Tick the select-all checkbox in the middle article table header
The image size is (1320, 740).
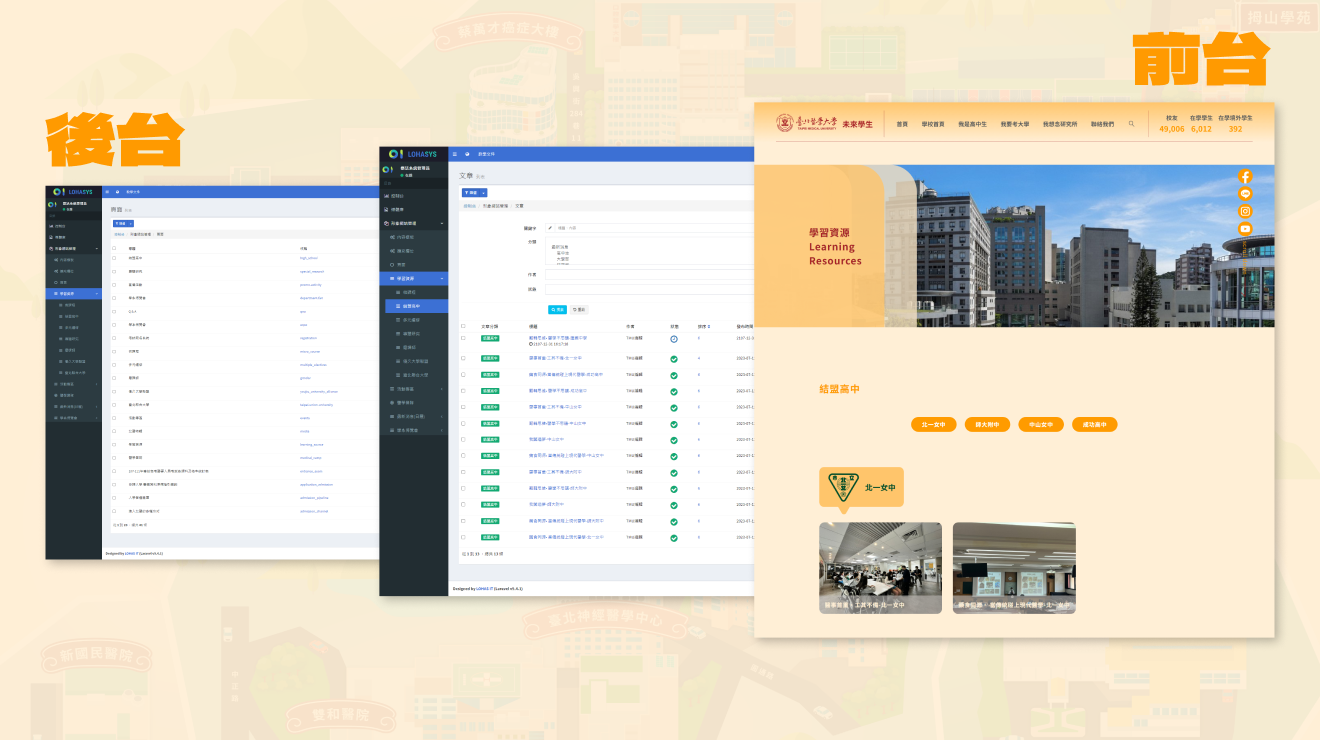[463, 326]
